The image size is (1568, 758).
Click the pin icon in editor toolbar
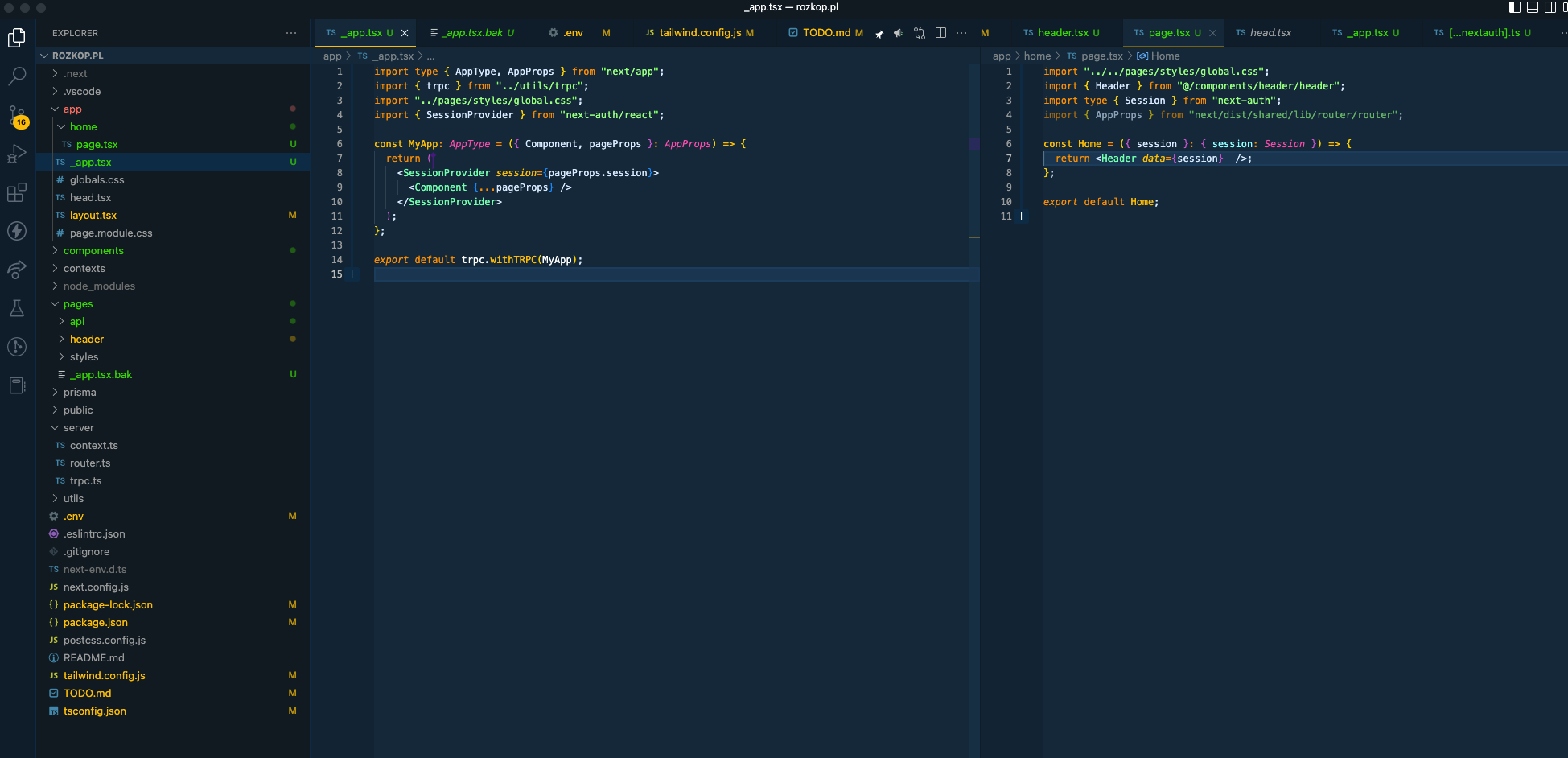[x=879, y=33]
